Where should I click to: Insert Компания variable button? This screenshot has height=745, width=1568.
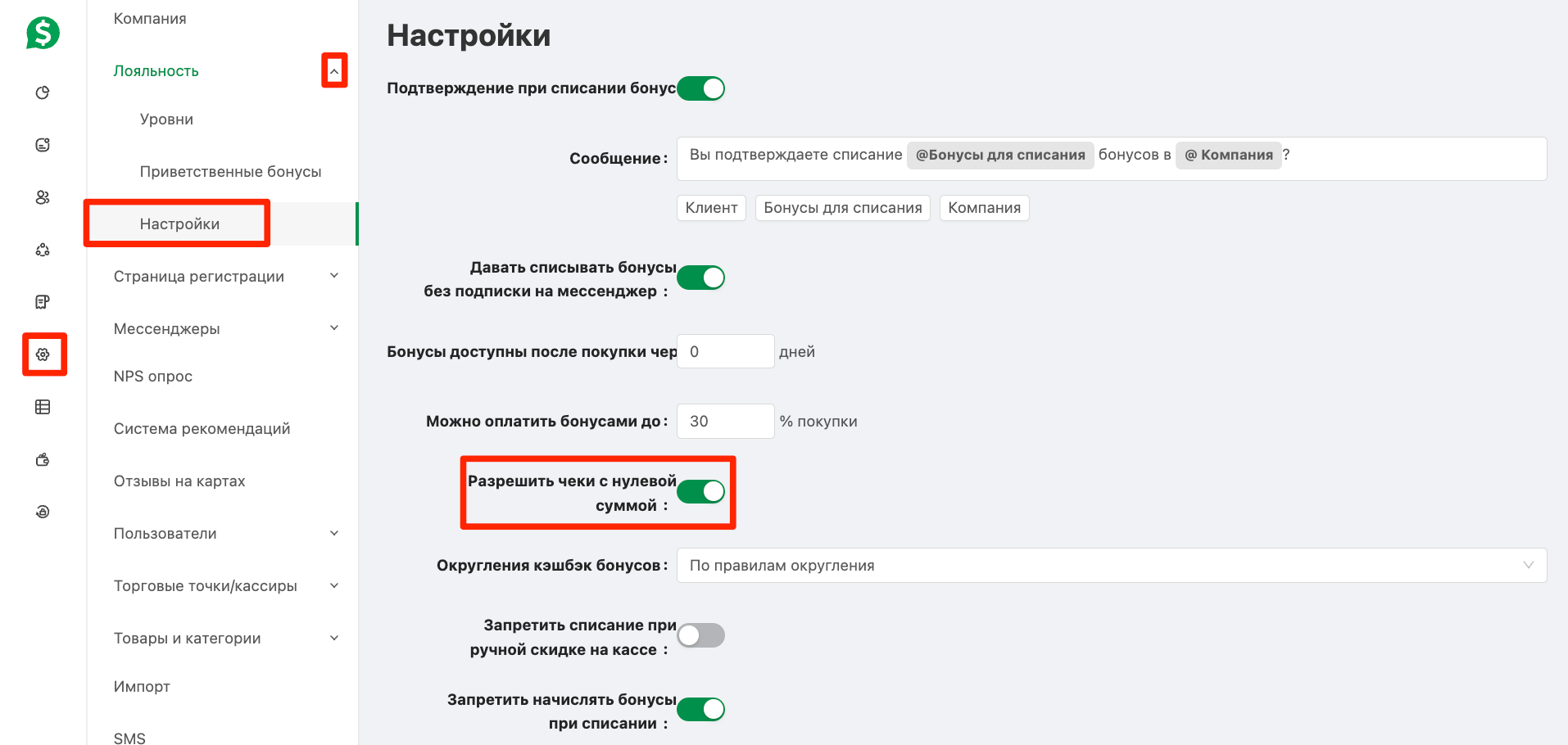click(985, 208)
